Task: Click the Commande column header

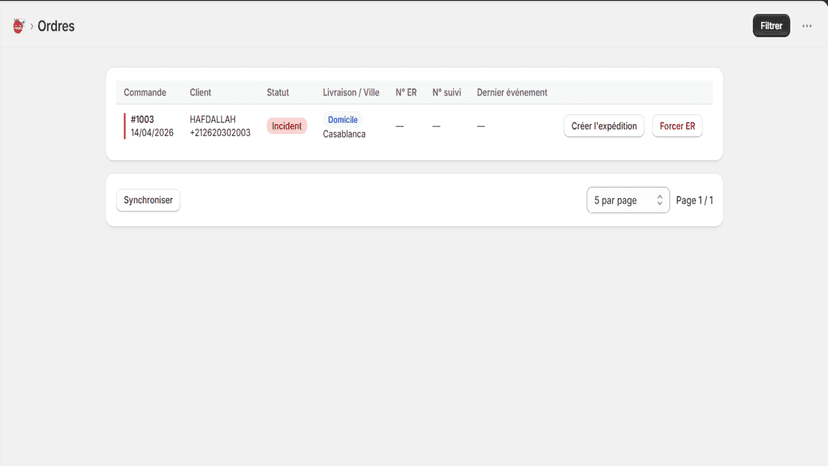Action: click(145, 92)
